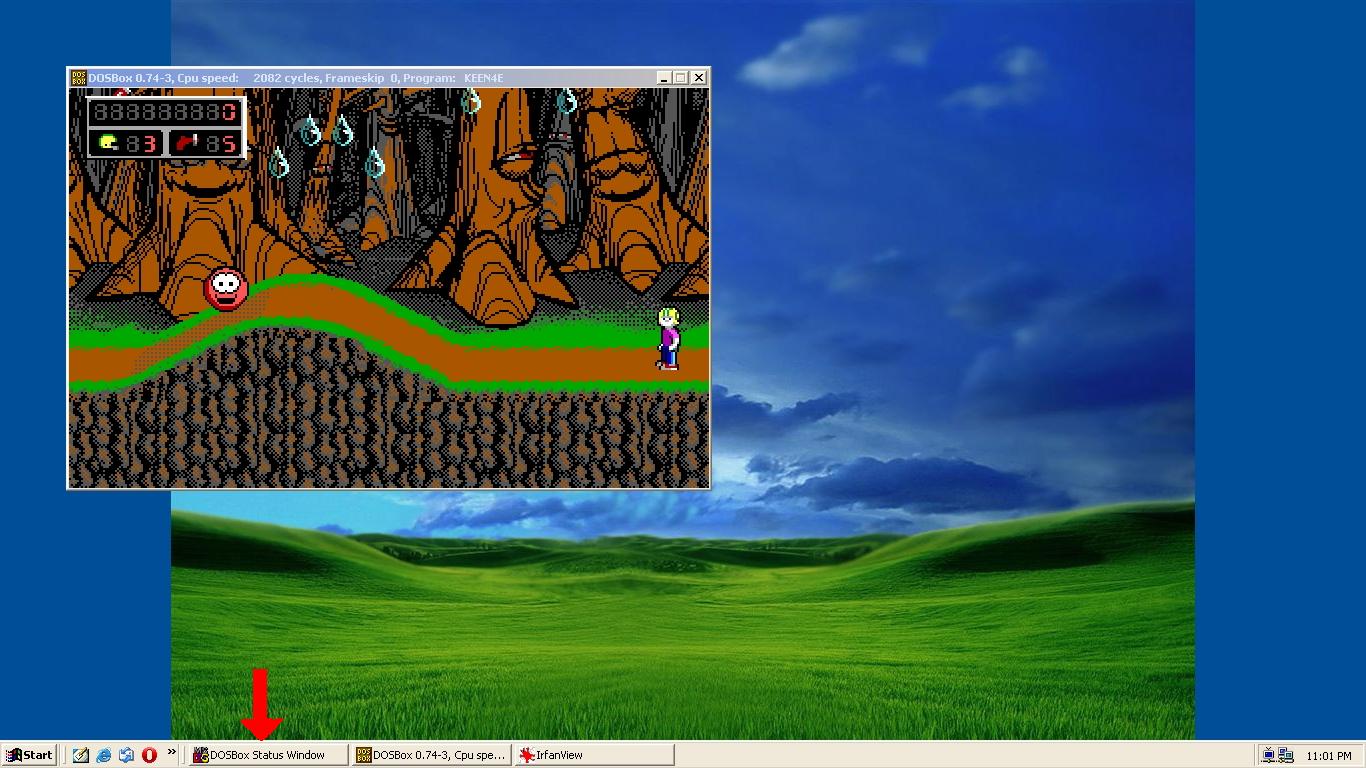This screenshot has height=768, width=1366.
Task: Click the score digit display in game
Action: pos(166,112)
